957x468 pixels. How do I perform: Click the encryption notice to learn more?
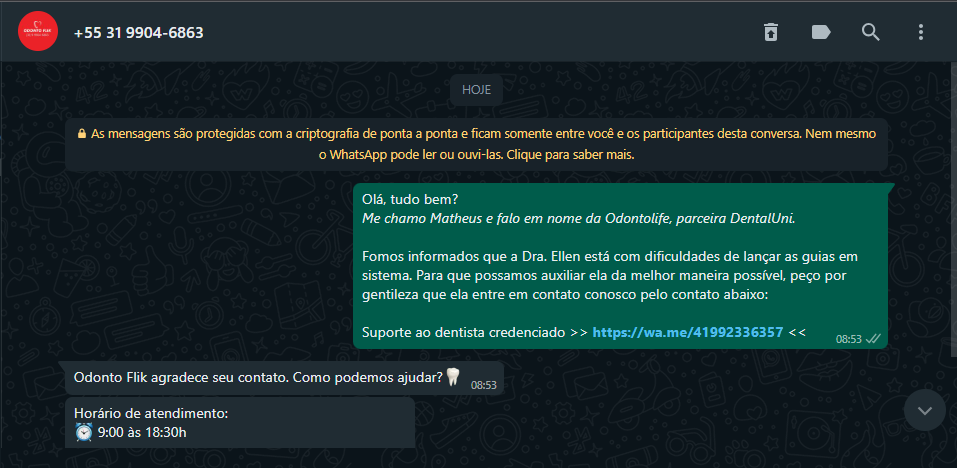click(477, 144)
